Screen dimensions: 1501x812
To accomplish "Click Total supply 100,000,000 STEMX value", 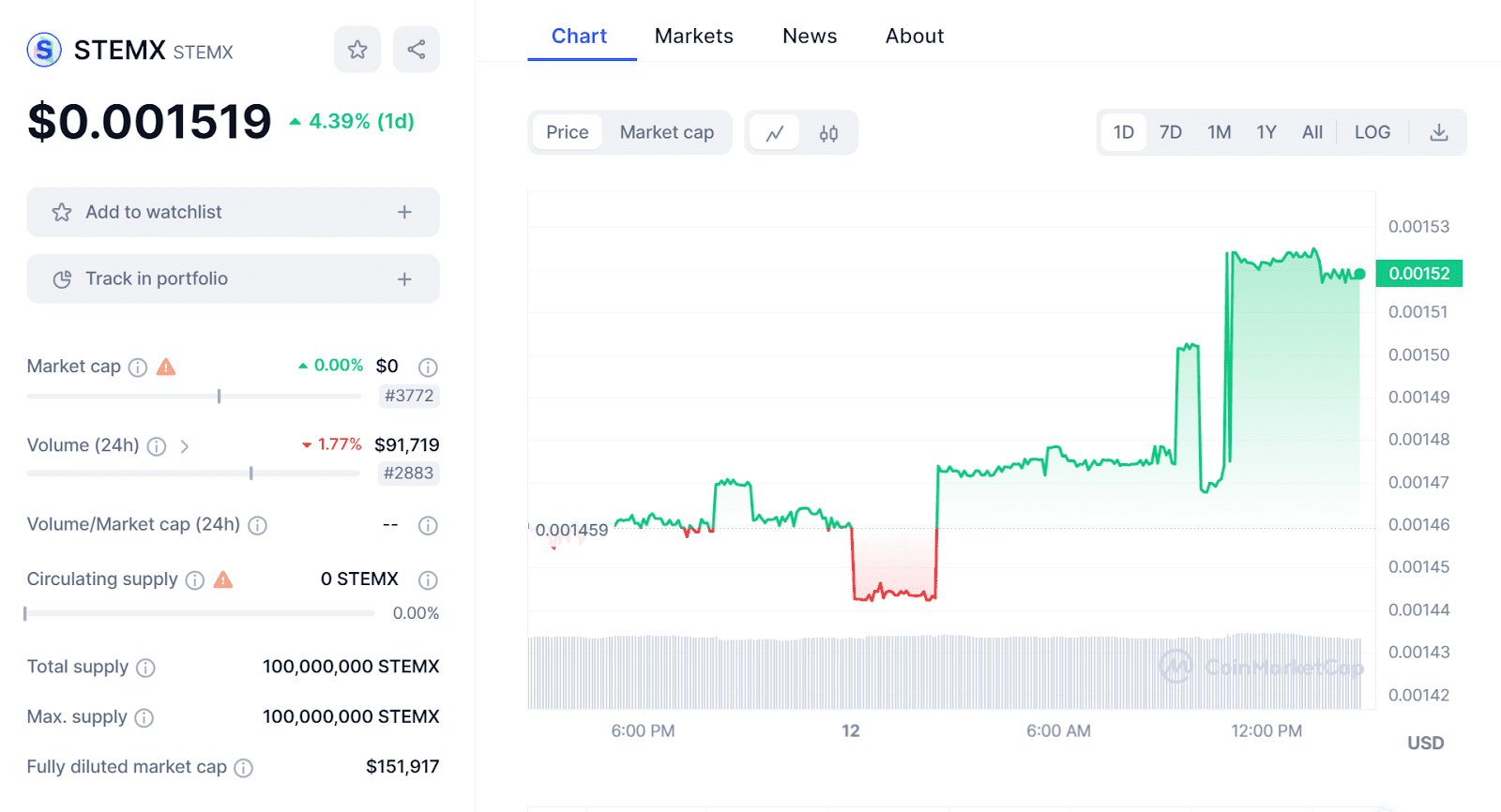I will (x=351, y=667).
